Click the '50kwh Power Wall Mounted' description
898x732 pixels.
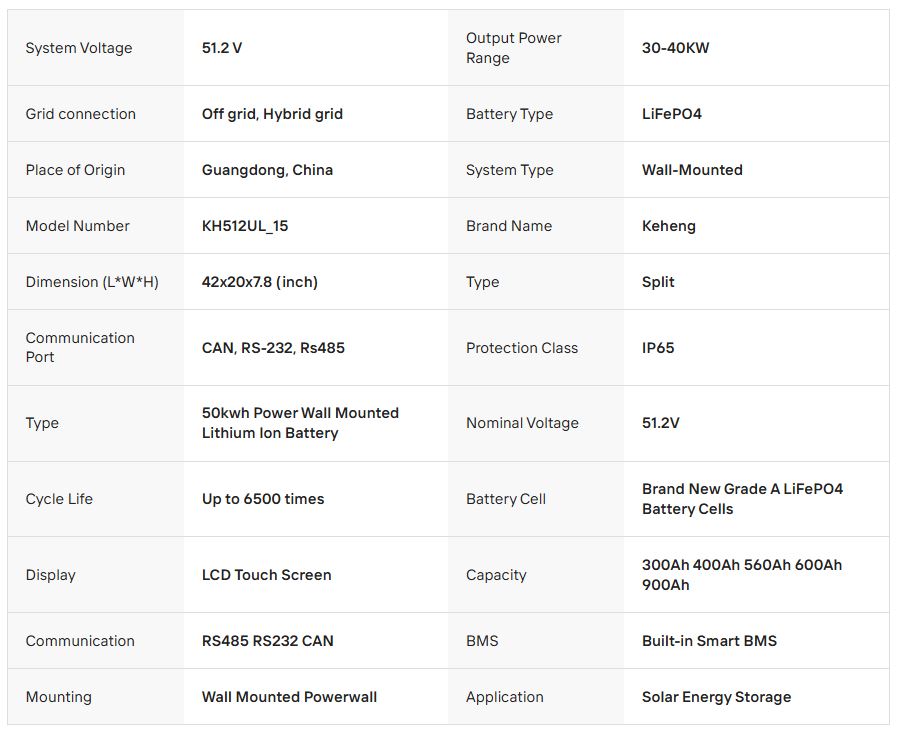point(300,413)
